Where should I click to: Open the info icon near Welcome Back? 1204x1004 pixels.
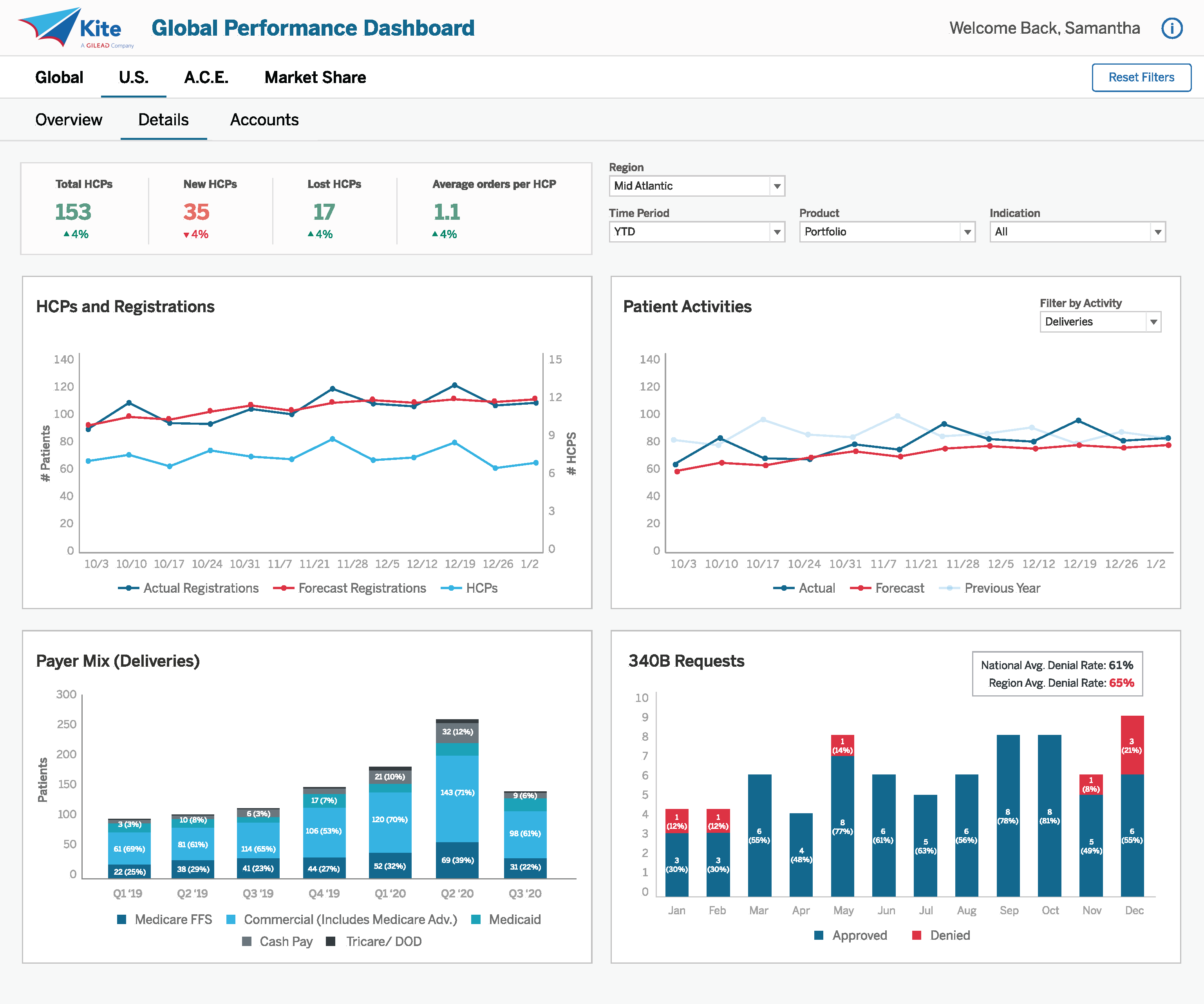[1171, 28]
